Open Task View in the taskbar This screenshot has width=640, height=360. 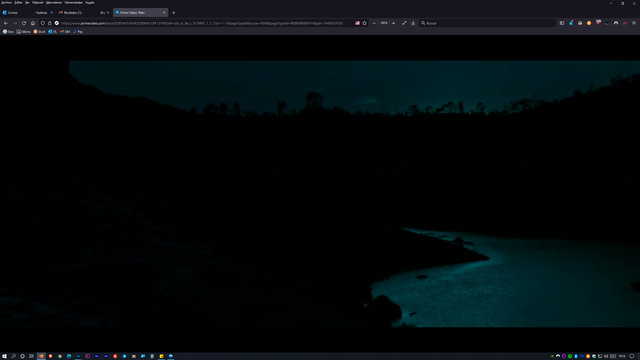(31, 356)
